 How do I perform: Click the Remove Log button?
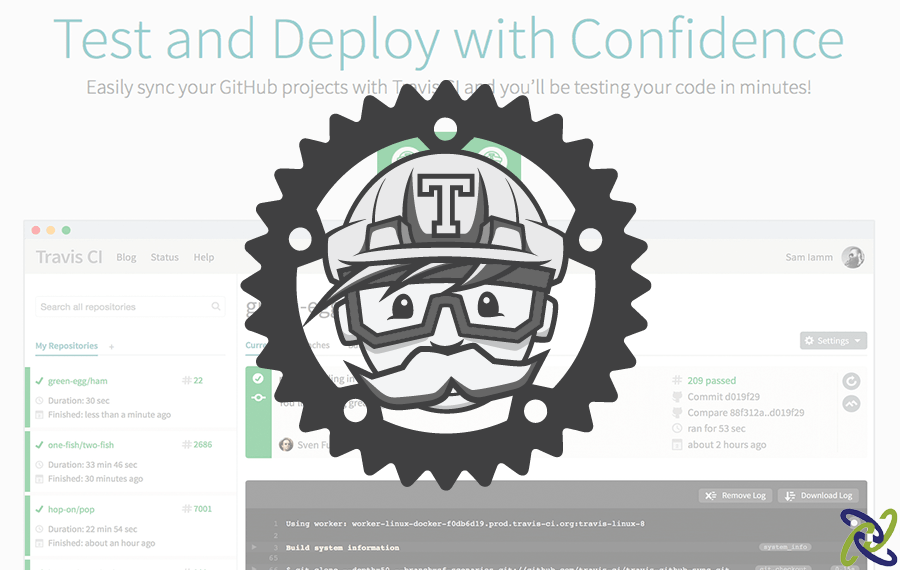point(736,495)
